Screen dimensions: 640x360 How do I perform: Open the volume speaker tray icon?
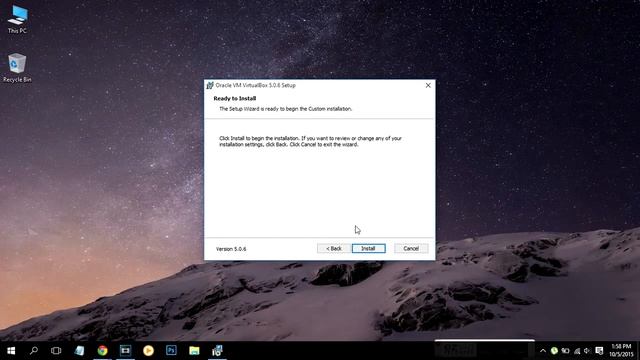(x=587, y=351)
